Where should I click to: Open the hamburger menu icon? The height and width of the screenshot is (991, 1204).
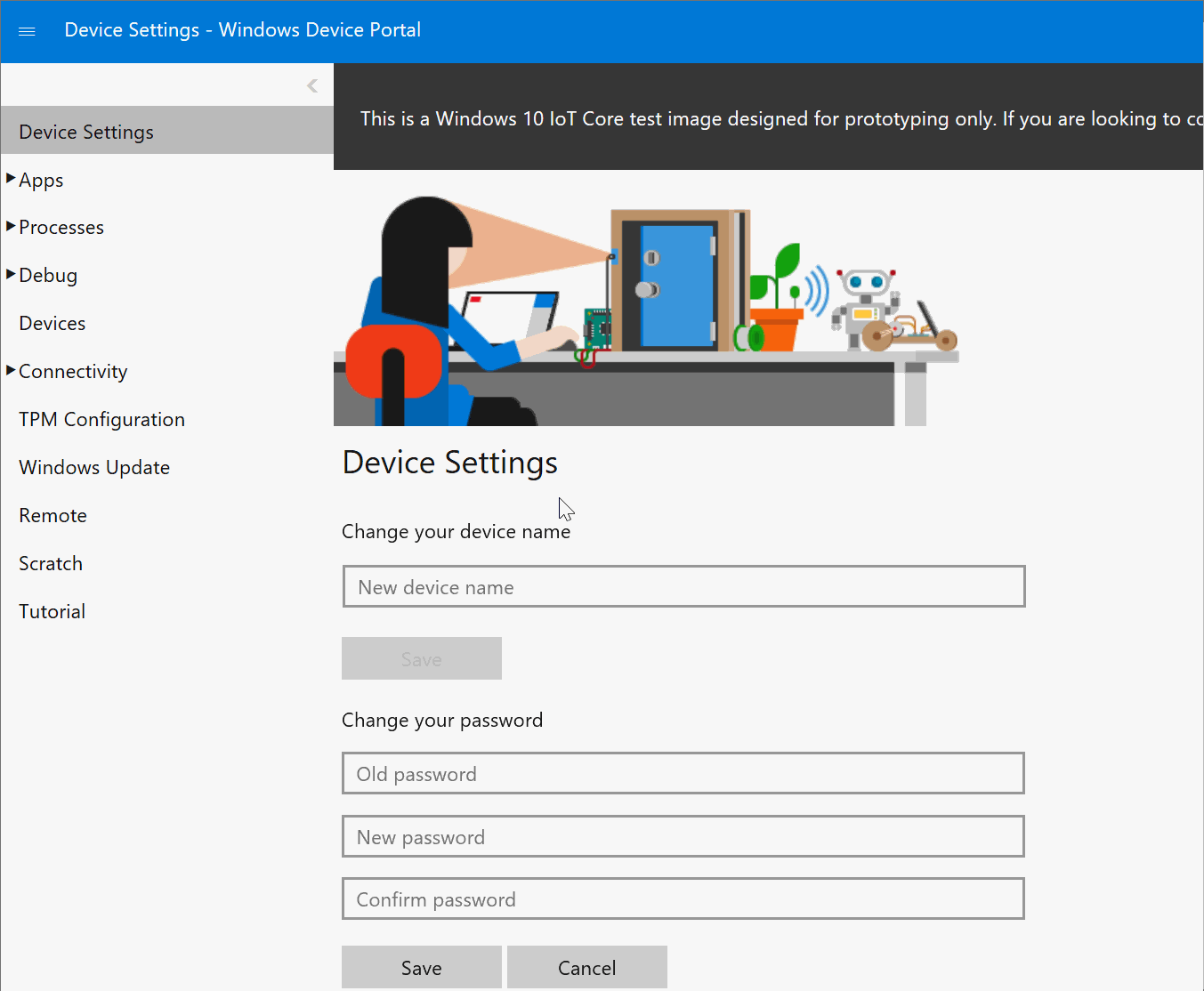click(x=27, y=31)
